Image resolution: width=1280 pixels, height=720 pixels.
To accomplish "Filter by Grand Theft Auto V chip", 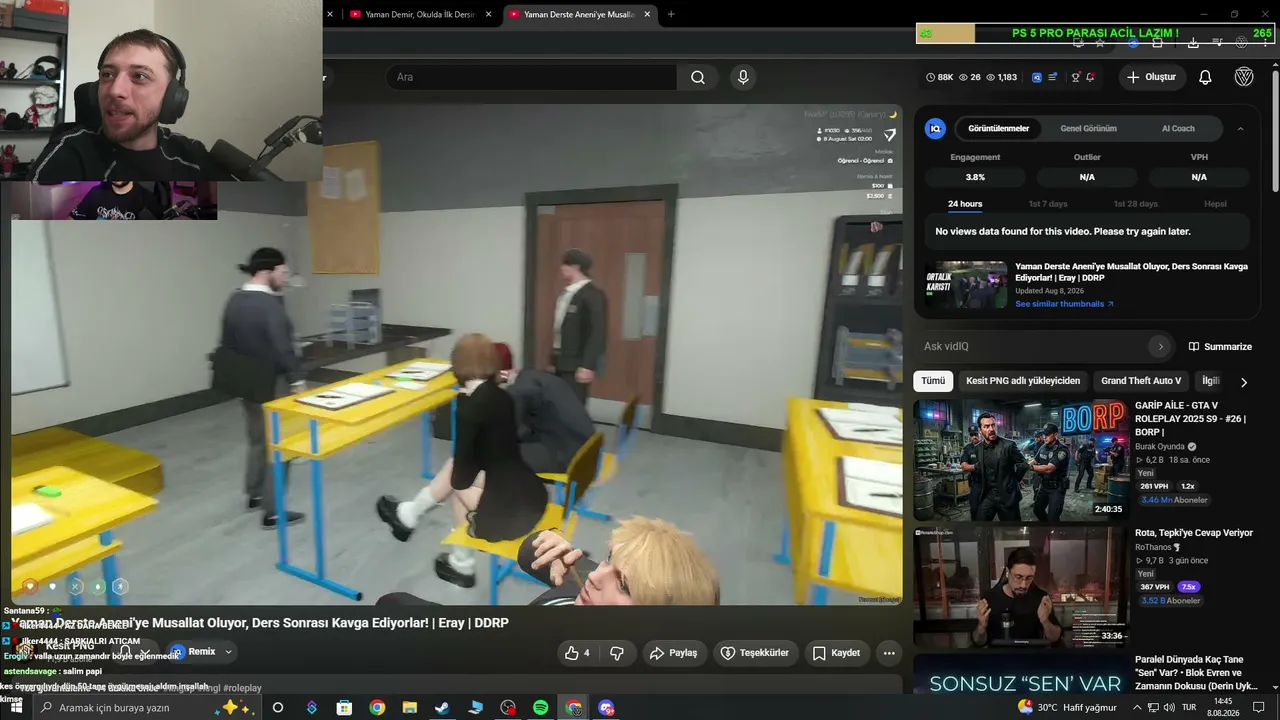I will point(1141,381).
